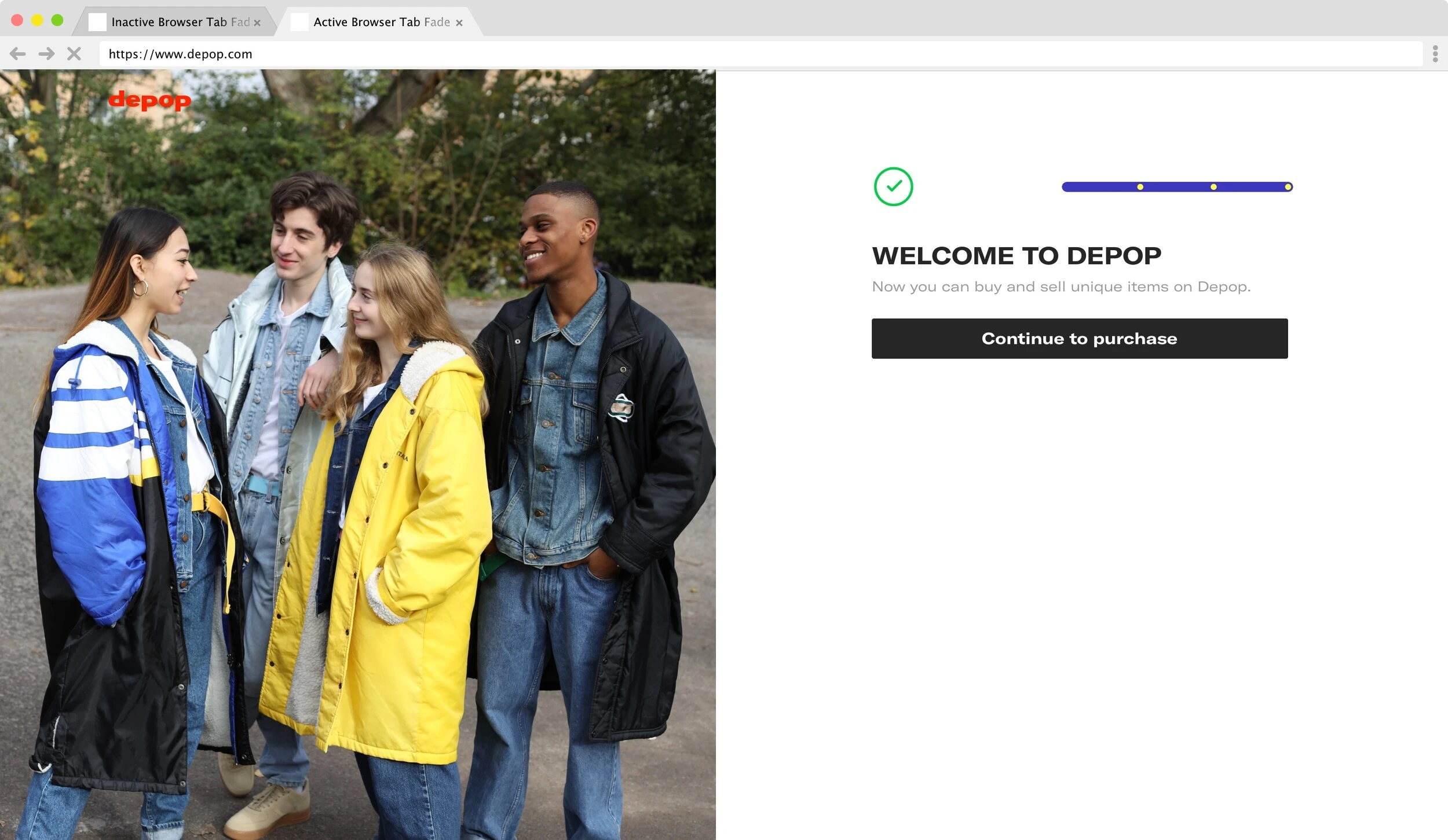Click the green window maximize button
Viewport: 1448px width, 840px height.
coord(57,20)
